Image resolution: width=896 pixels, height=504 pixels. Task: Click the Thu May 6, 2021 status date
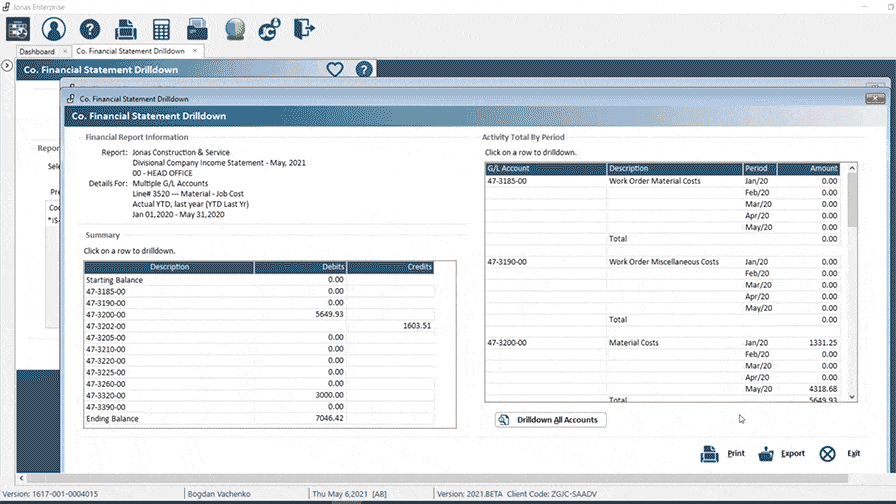[x=349, y=494]
